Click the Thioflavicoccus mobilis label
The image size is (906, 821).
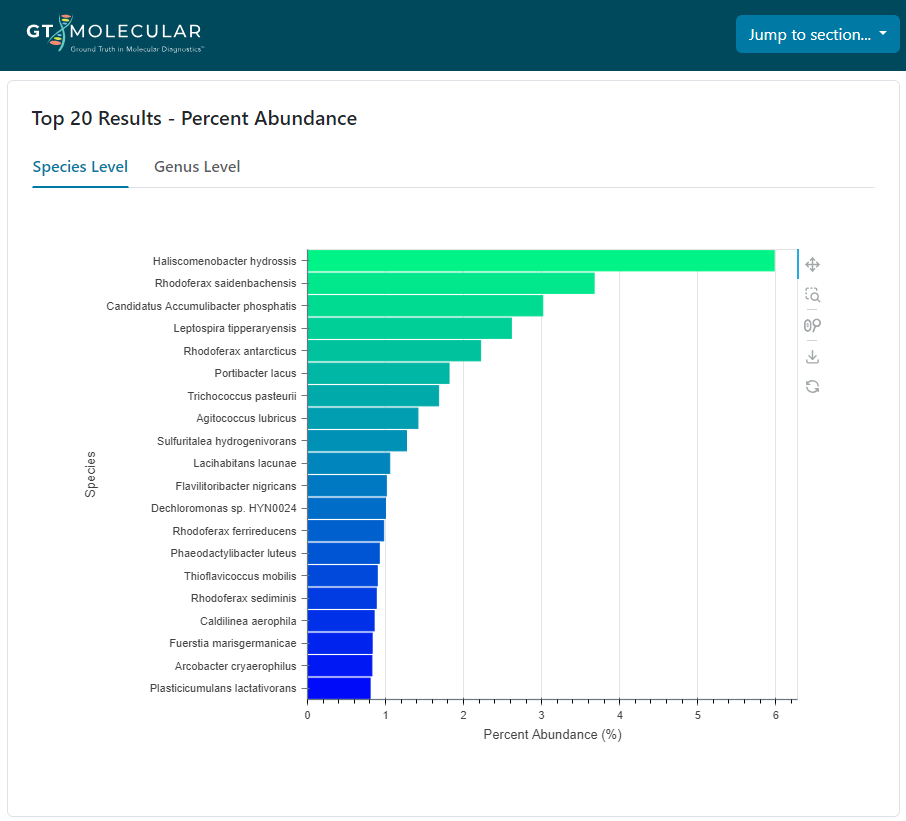click(x=240, y=576)
